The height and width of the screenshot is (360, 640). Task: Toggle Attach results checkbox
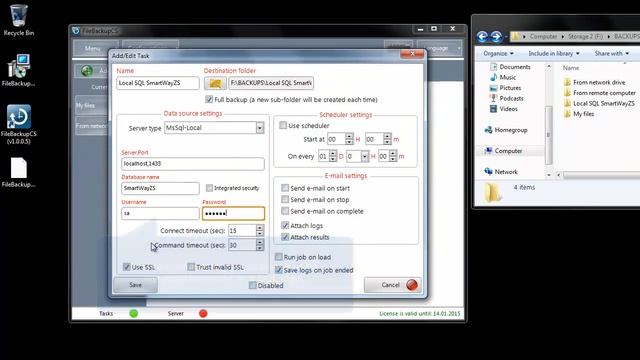[x=285, y=237]
